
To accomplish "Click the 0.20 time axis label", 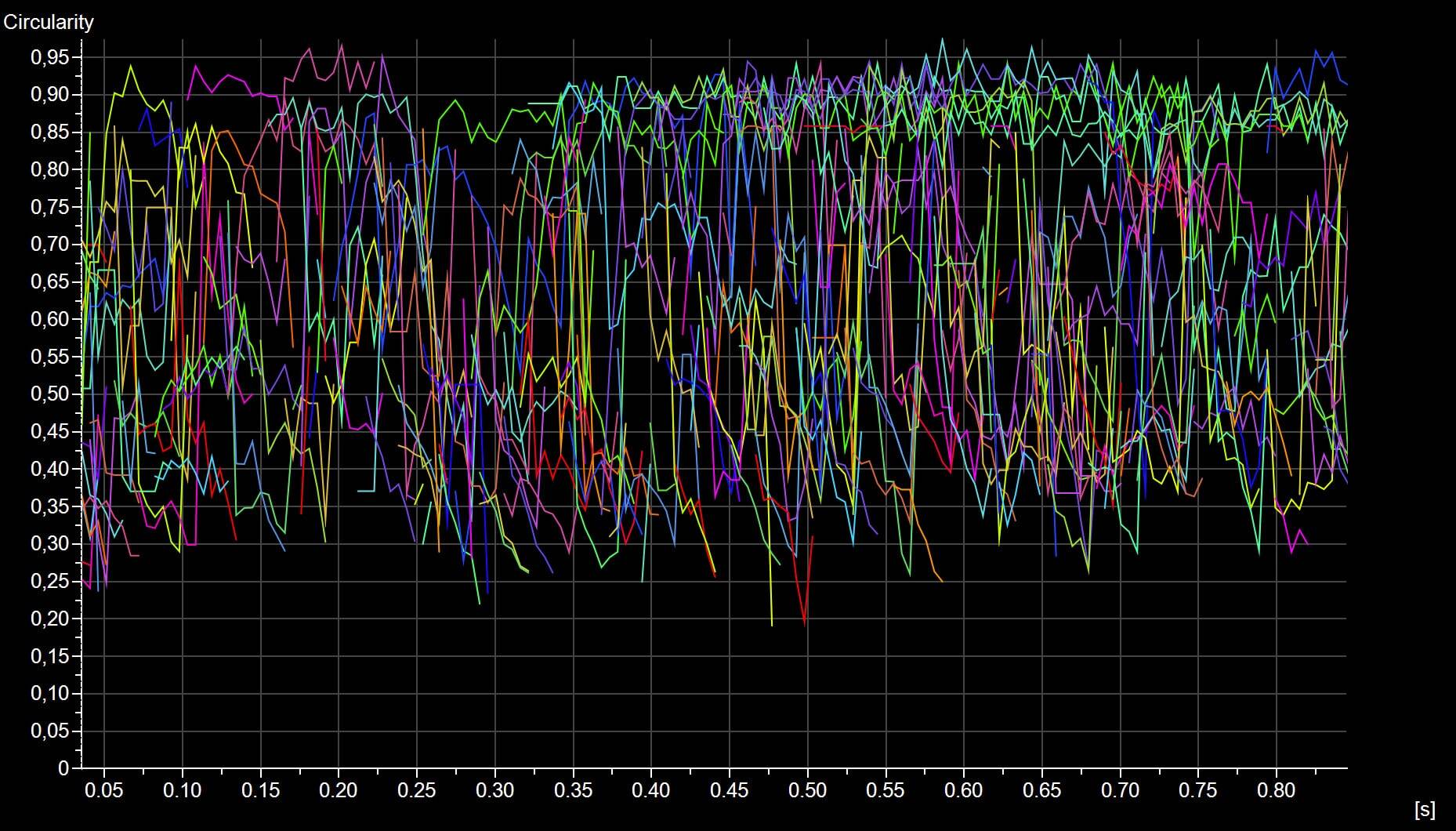I will [x=339, y=790].
